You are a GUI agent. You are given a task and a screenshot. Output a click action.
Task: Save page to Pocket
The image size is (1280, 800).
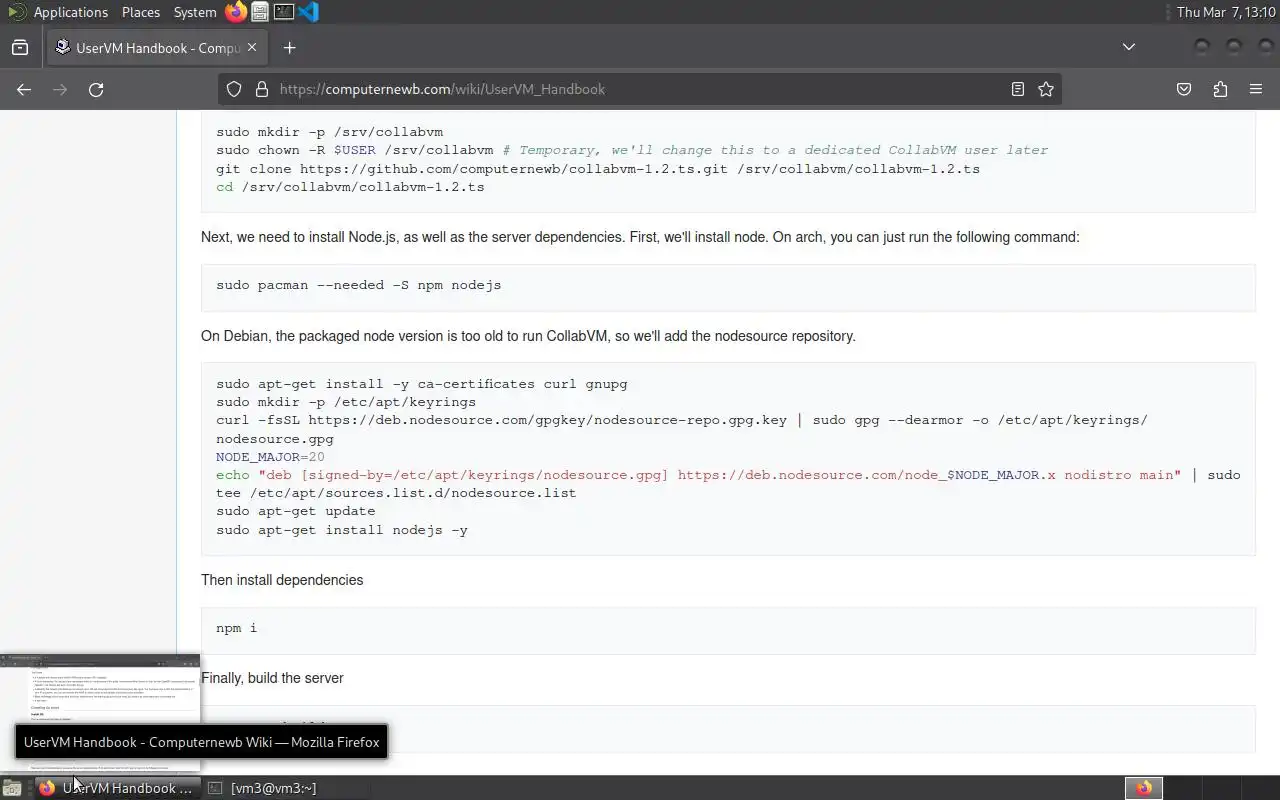click(1184, 89)
